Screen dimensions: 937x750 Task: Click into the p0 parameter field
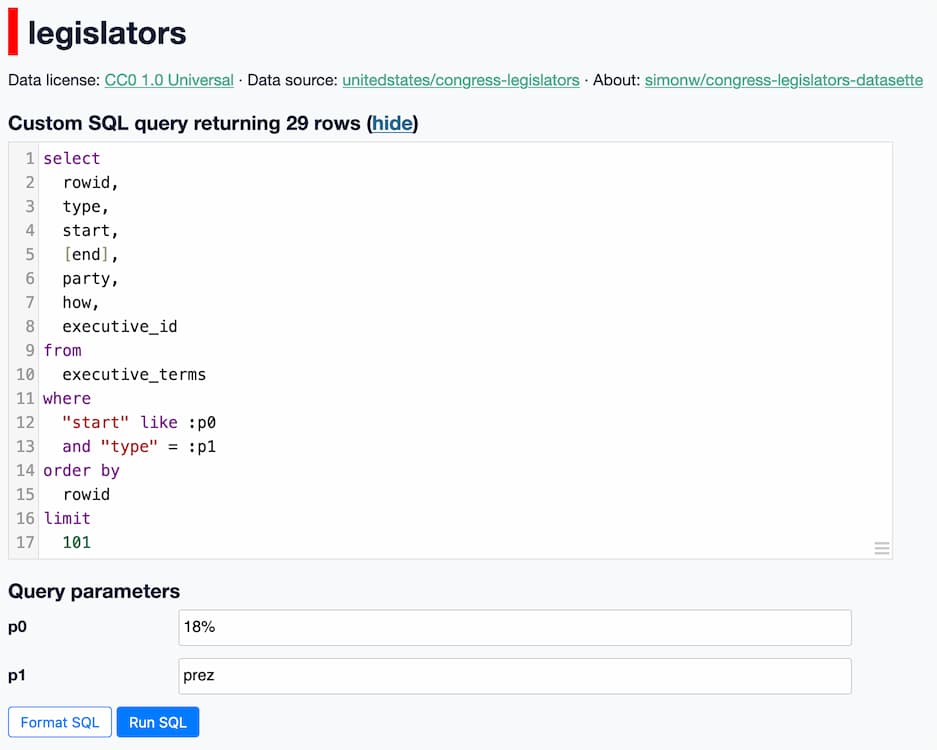point(514,628)
